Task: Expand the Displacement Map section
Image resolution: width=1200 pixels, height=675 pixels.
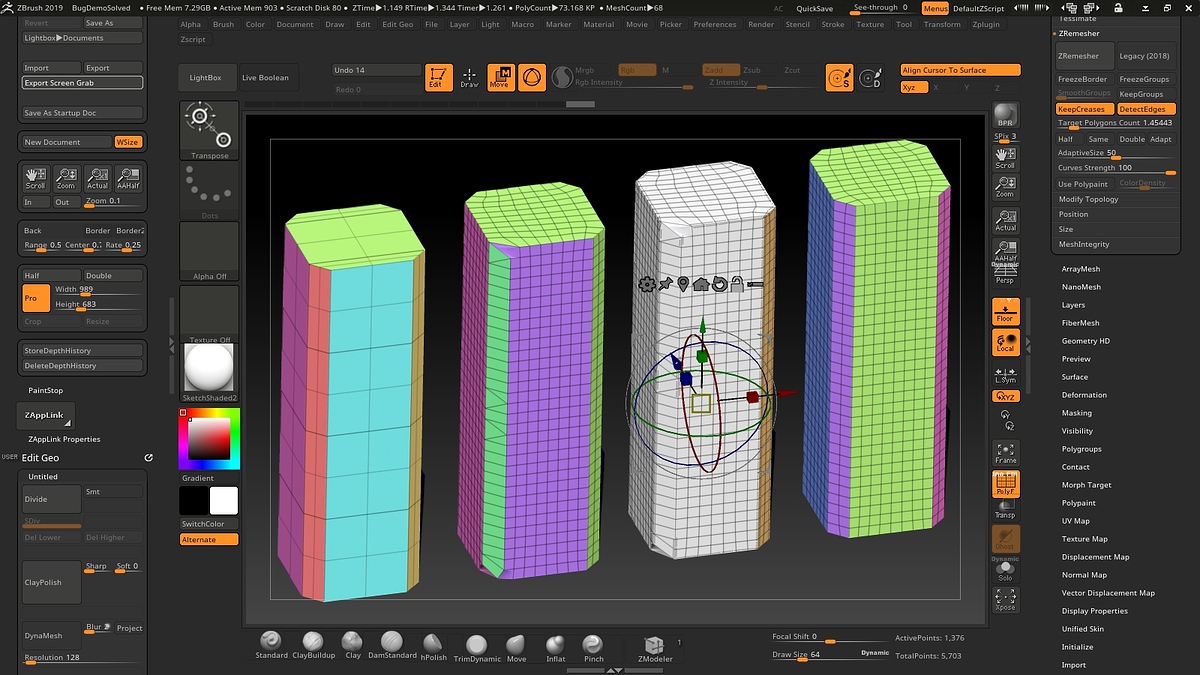Action: coord(1096,557)
